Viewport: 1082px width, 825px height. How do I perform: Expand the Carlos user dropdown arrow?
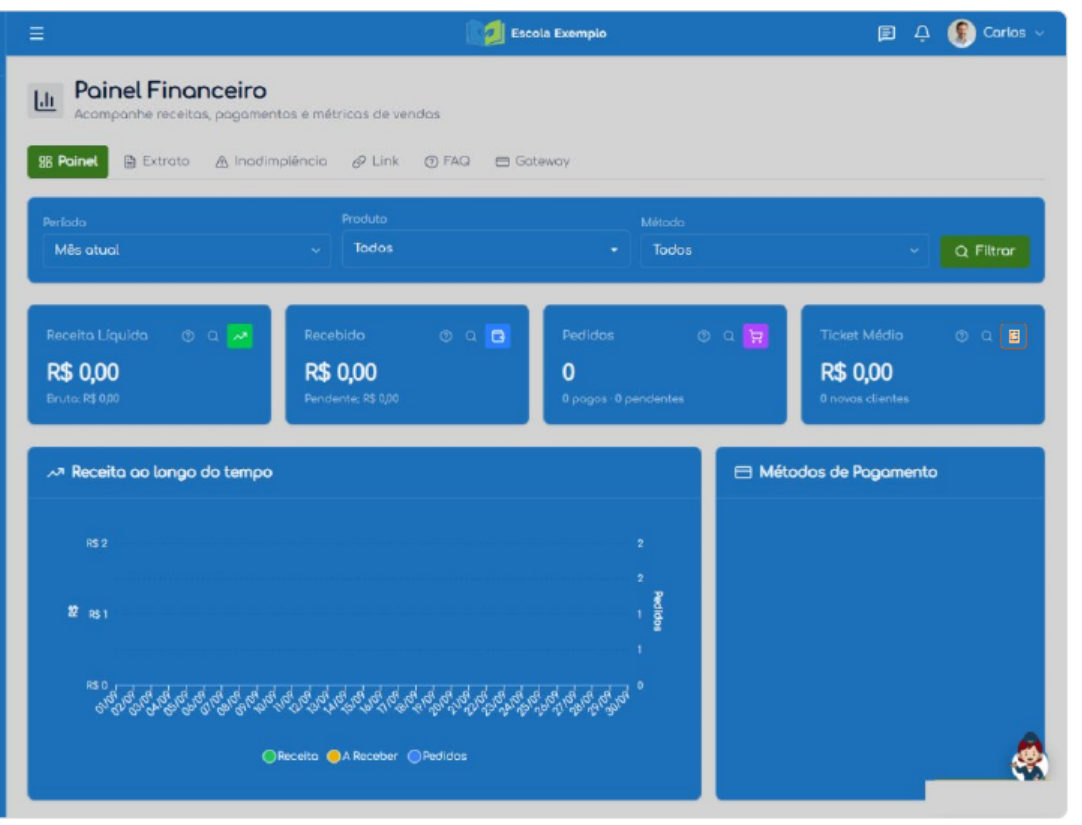click(1039, 33)
